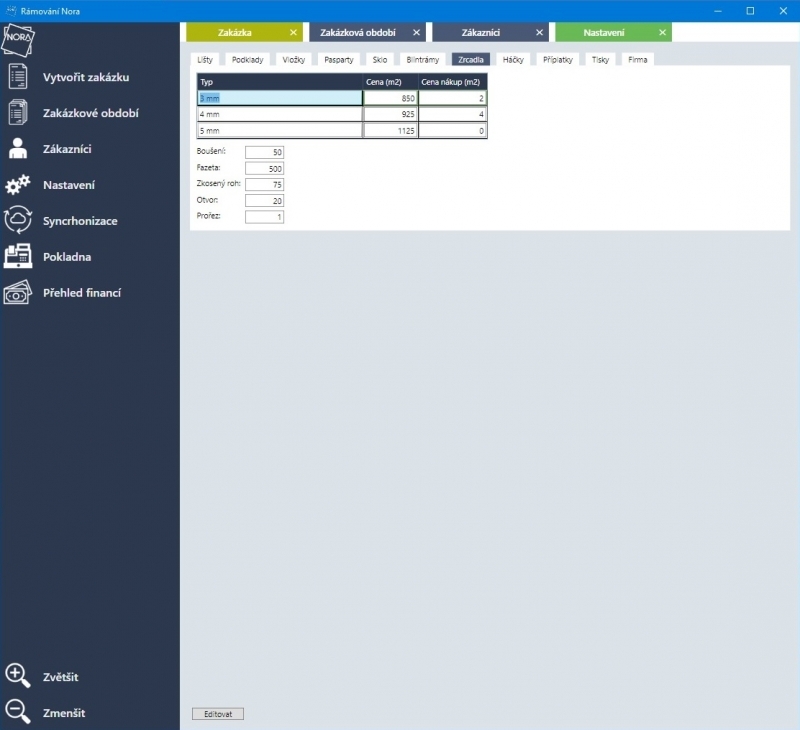Click the Vytvořit zakázku document icon

pos(18,77)
